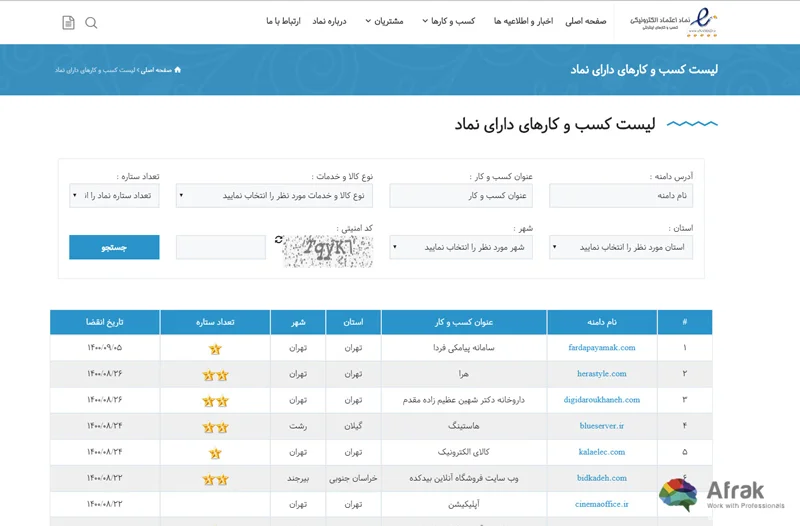The width and height of the screenshot is (800, 526).
Task: Refresh the captcha image
Action: coord(279,240)
